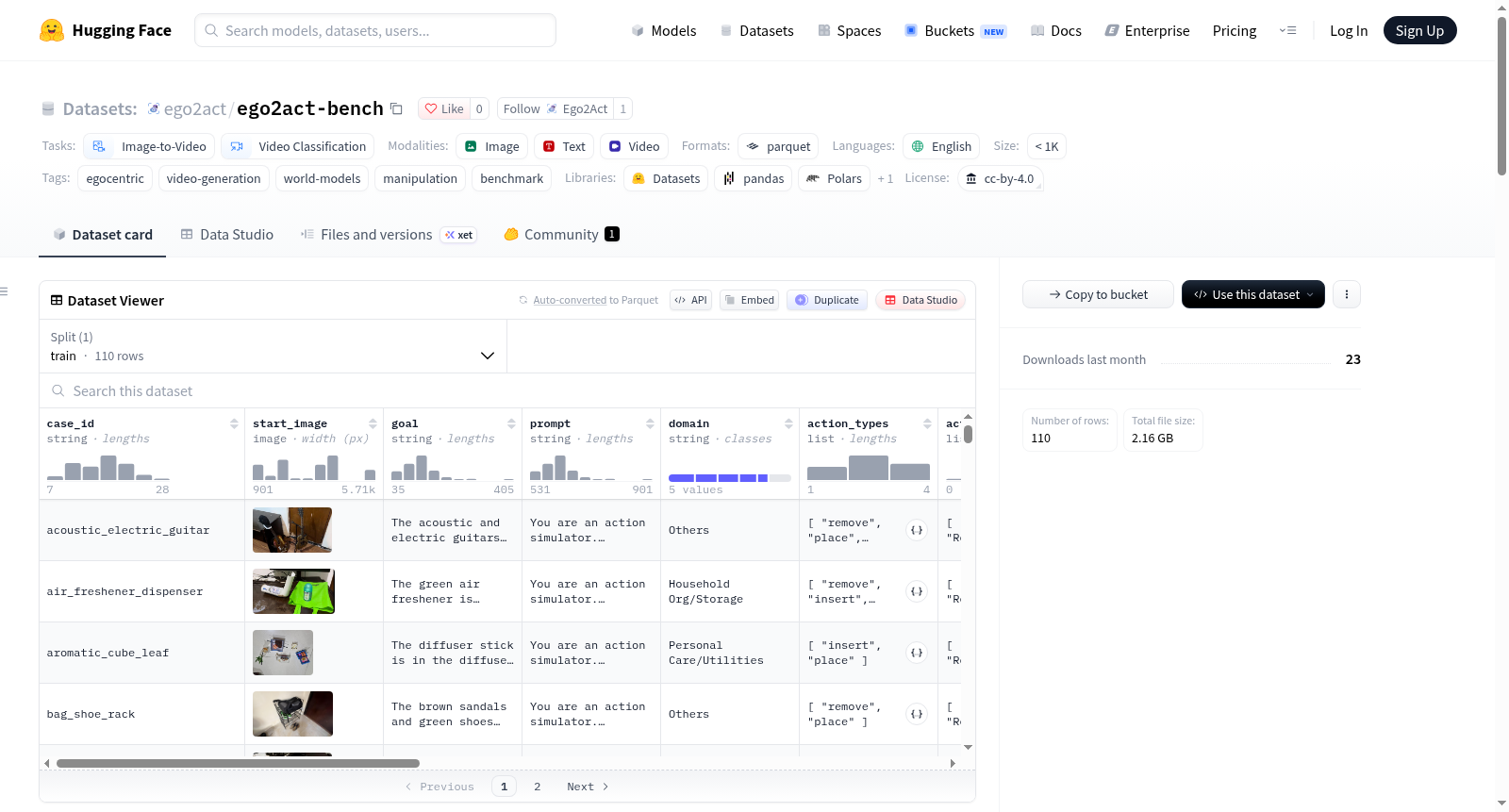Click the Copy to bucket button

pos(1098,294)
